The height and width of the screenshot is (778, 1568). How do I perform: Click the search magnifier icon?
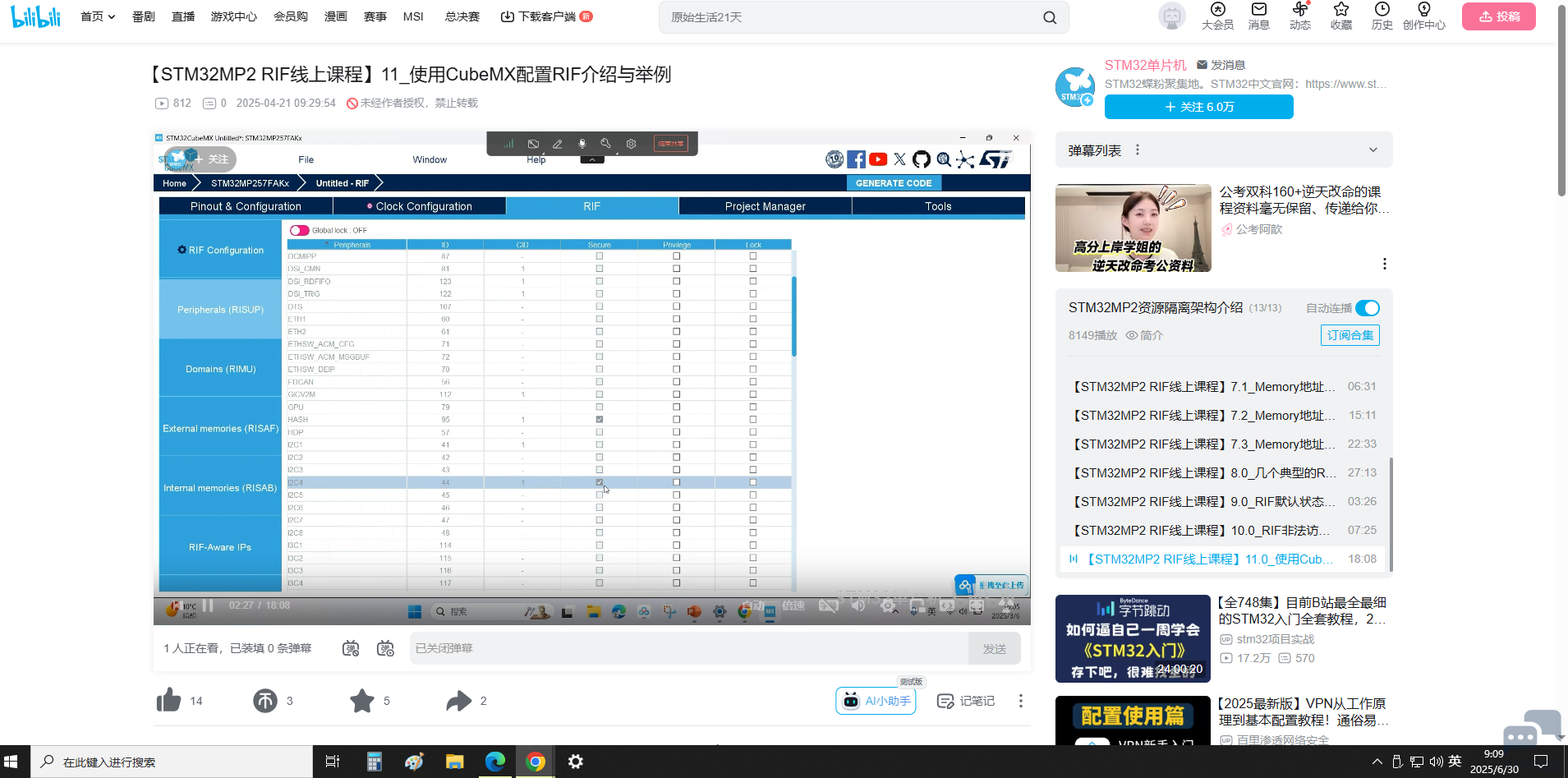1050,17
